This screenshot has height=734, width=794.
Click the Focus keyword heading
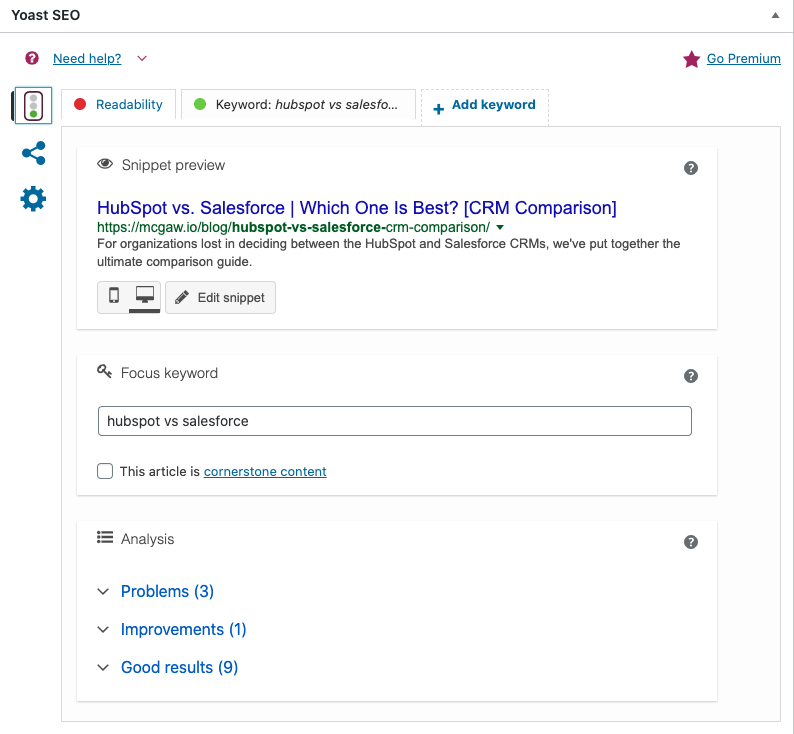point(169,373)
